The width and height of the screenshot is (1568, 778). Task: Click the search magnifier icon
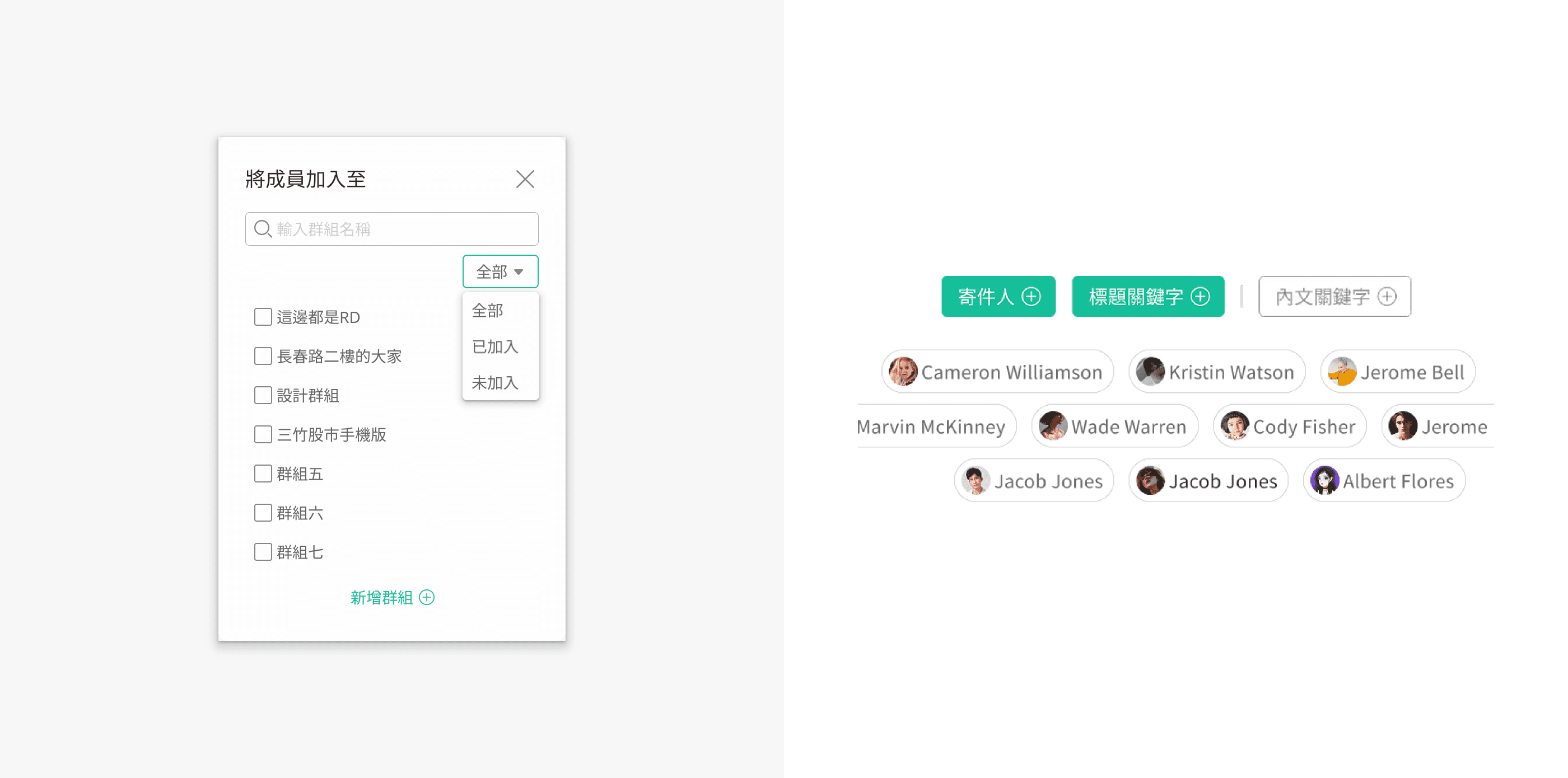pyautogui.click(x=262, y=229)
